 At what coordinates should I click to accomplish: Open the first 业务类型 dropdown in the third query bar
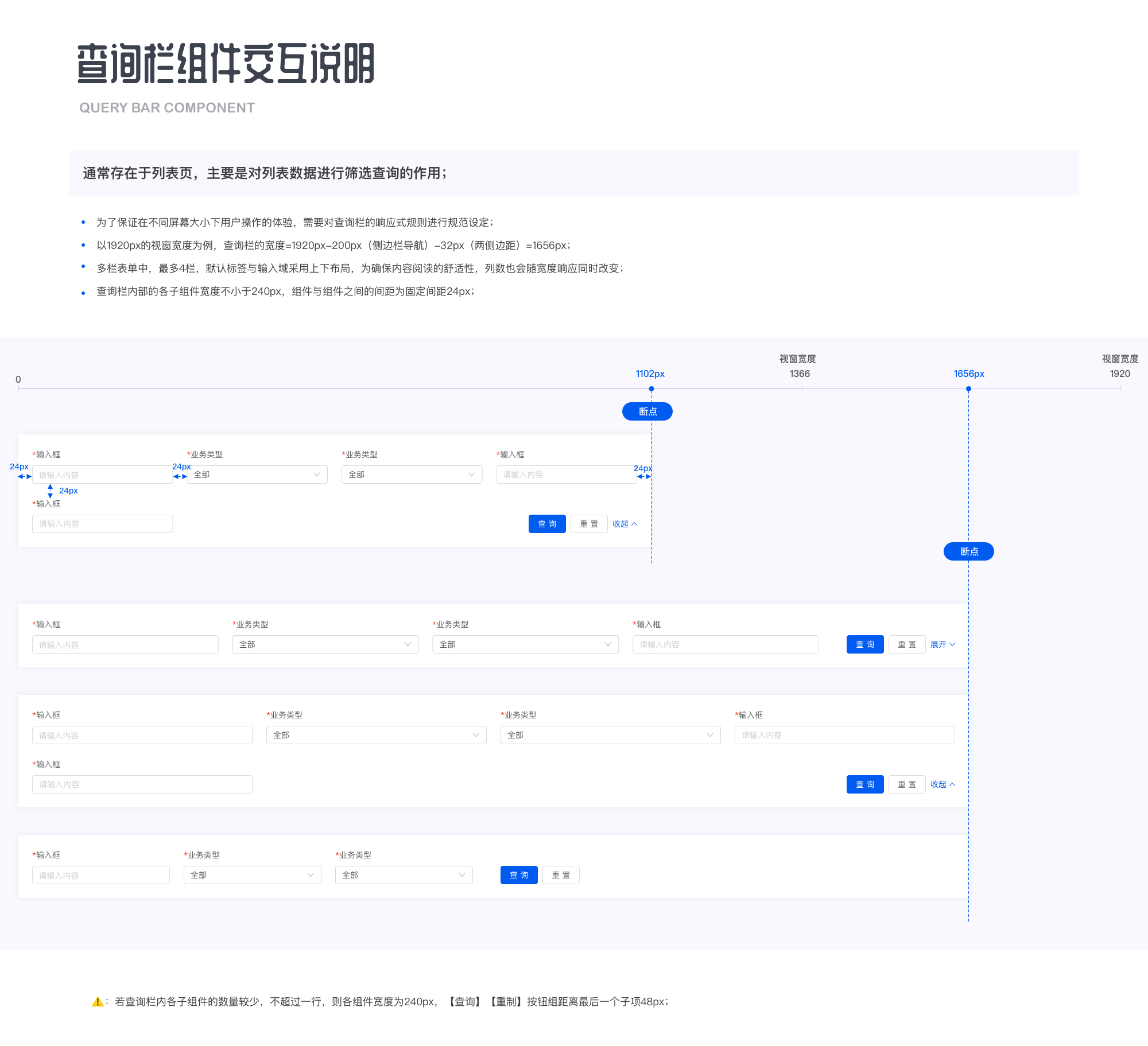pyautogui.click(x=377, y=735)
